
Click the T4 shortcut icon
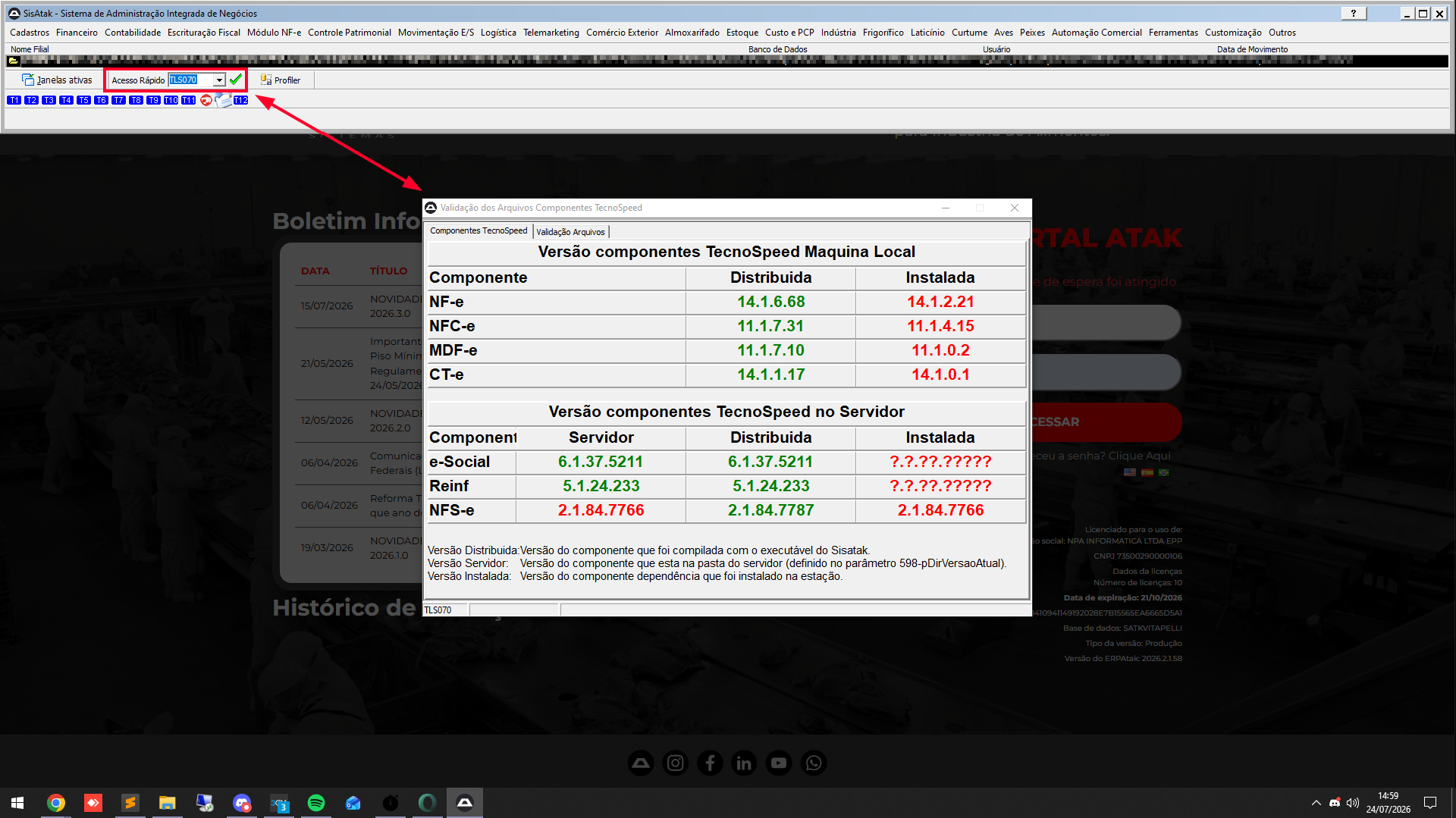coord(66,100)
